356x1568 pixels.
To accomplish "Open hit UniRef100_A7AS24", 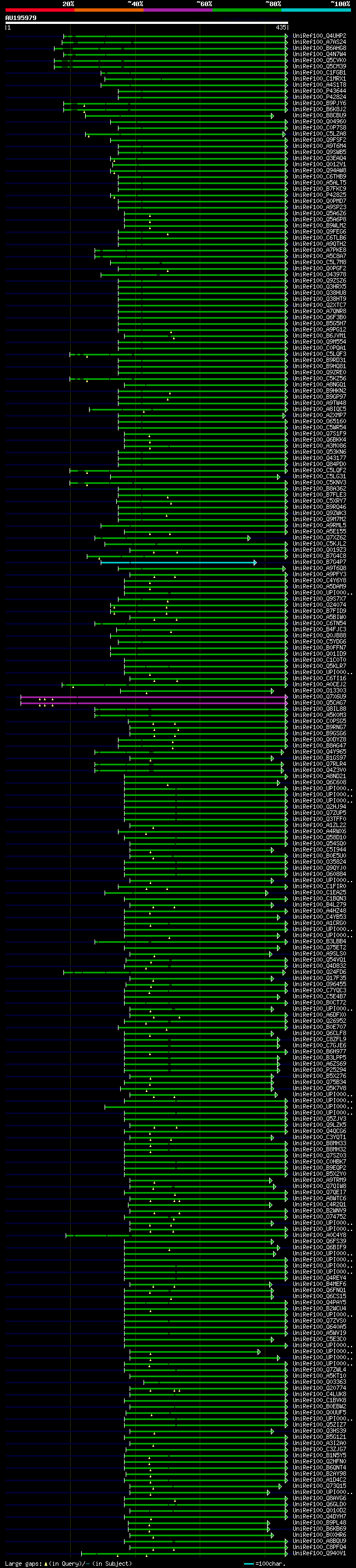I will [319, 42].
